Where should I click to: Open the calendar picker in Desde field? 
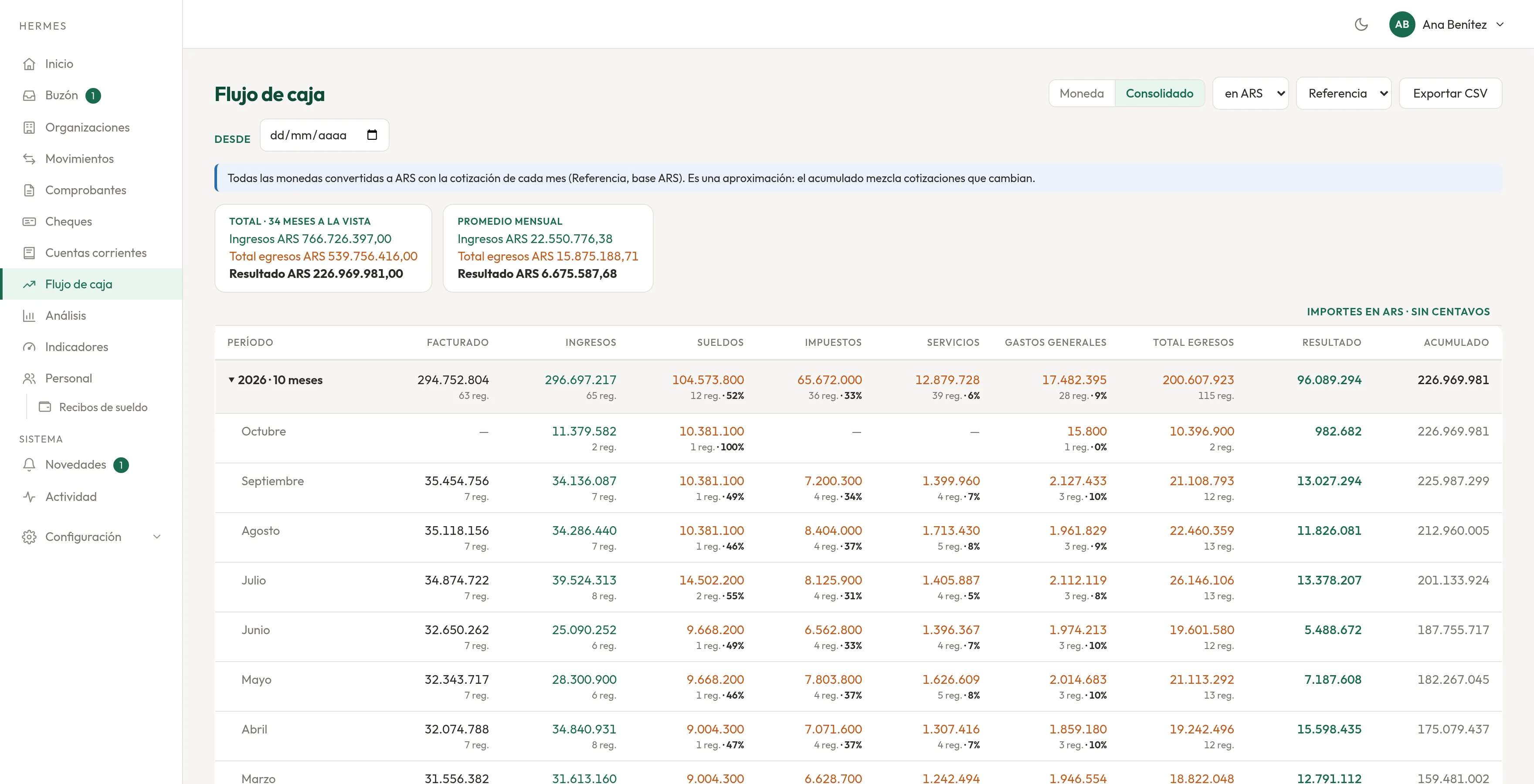[x=372, y=135]
